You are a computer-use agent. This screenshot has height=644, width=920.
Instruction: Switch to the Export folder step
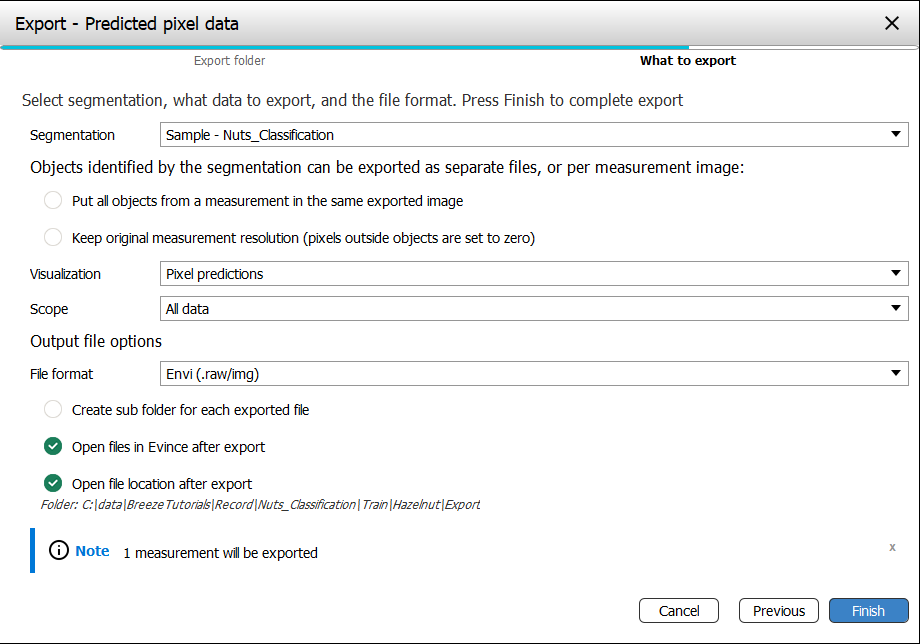pyautogui.click(x=229, y=61)
